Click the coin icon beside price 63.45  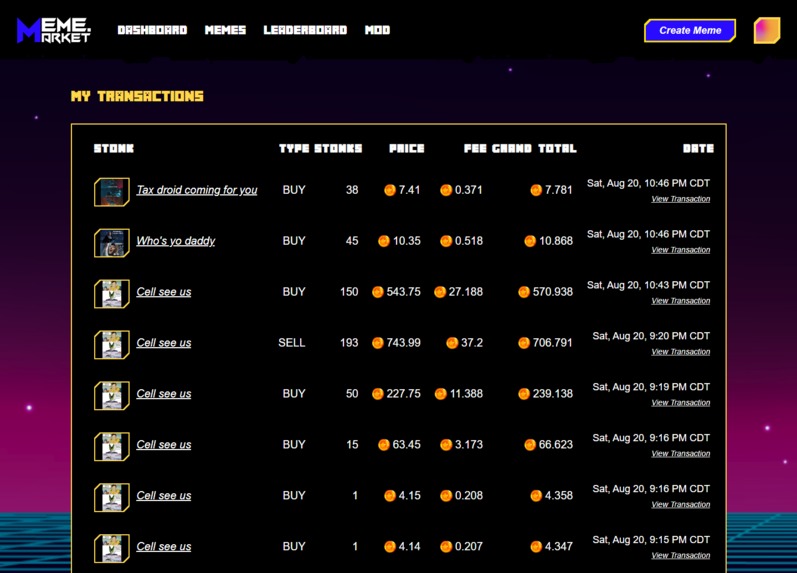(384, 444)
